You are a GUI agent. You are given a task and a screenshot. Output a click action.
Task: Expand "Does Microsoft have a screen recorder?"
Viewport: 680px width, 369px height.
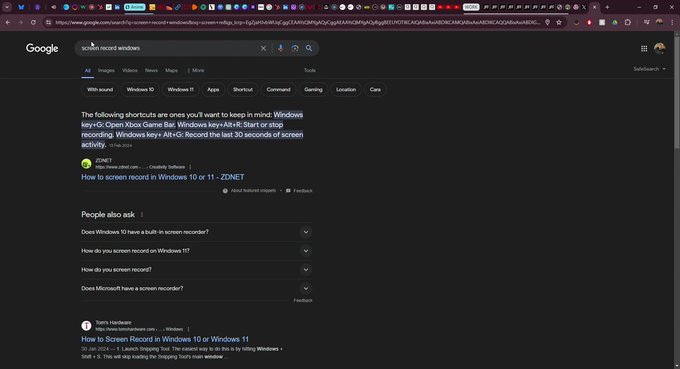tap(196, 288)
